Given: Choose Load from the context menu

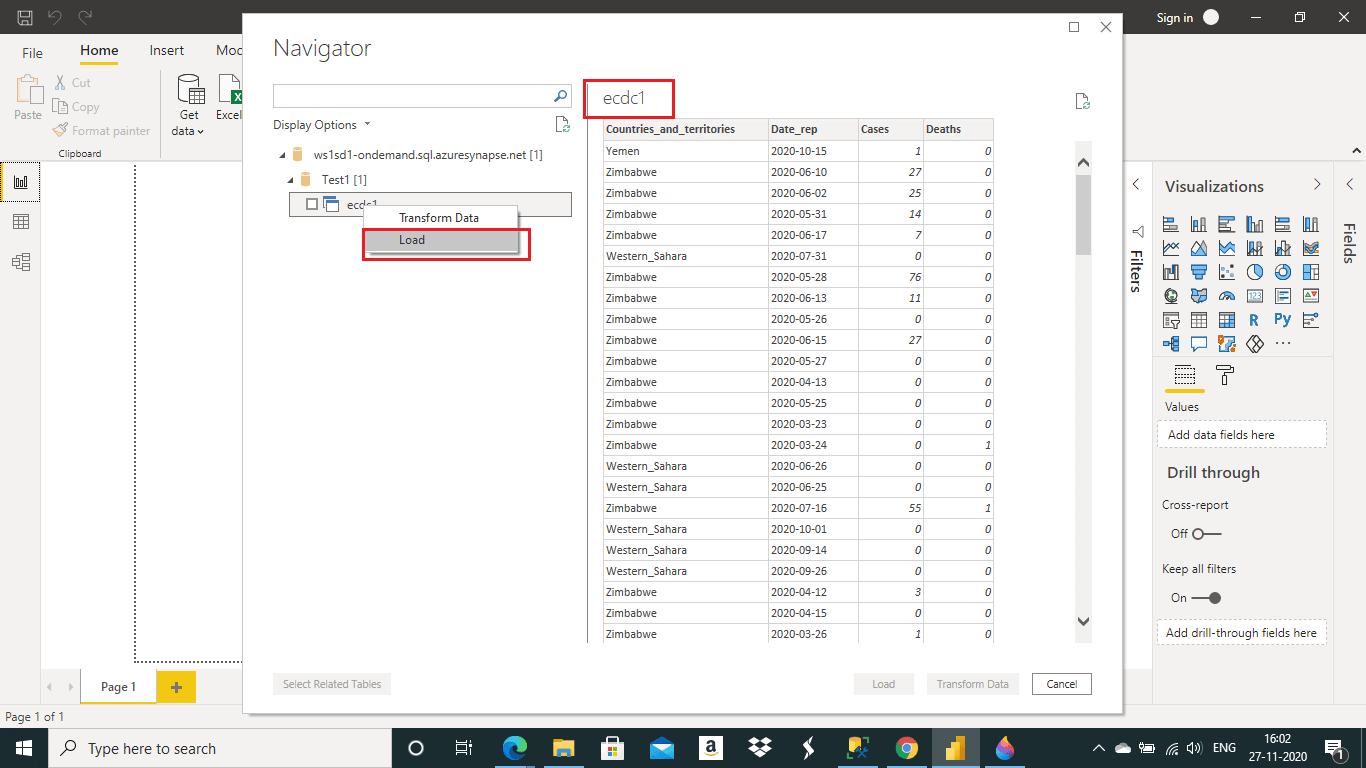Looking at the screenshot, I should [x=441, y=240].
